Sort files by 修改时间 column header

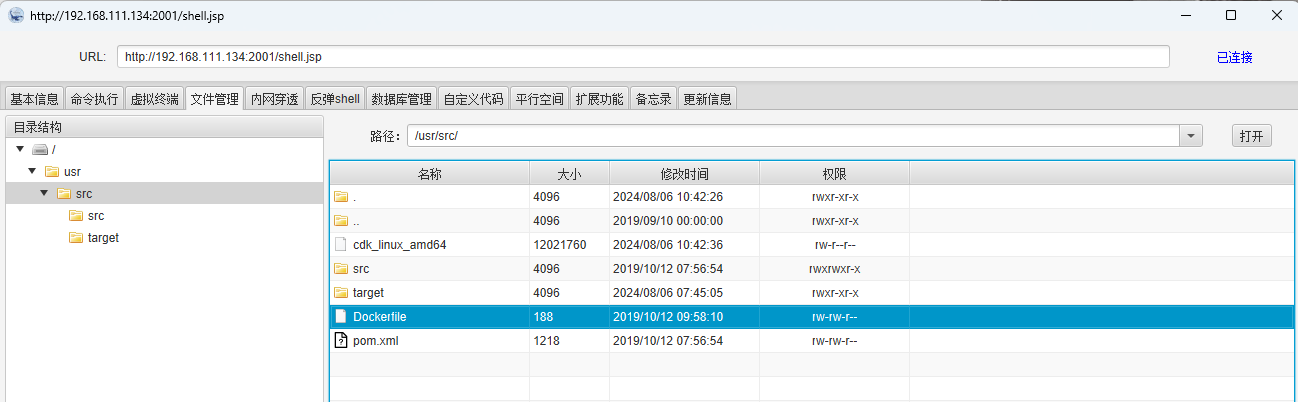(684, 174)
